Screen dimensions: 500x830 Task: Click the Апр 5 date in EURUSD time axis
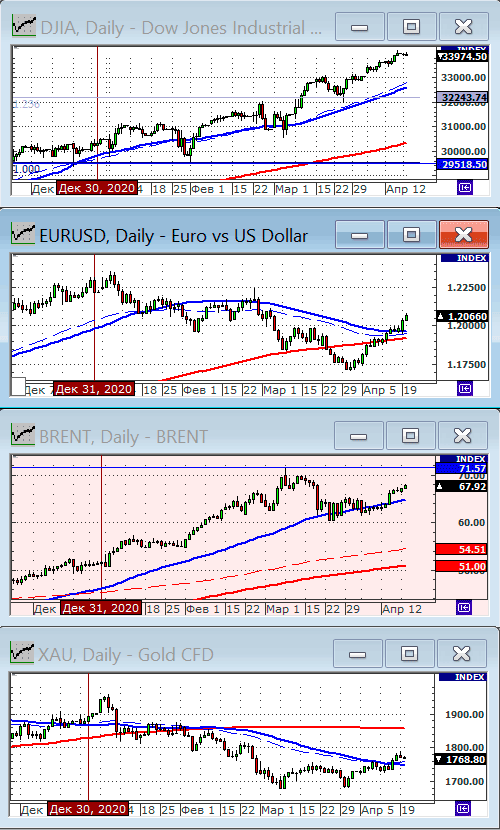(x=379, y=390)
